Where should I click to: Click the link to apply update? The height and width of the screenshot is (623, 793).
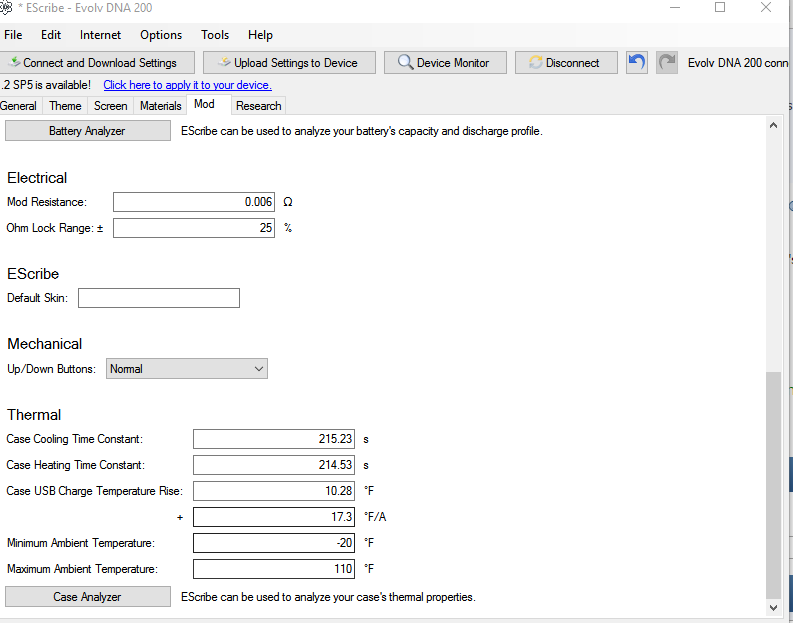point(187,85)
